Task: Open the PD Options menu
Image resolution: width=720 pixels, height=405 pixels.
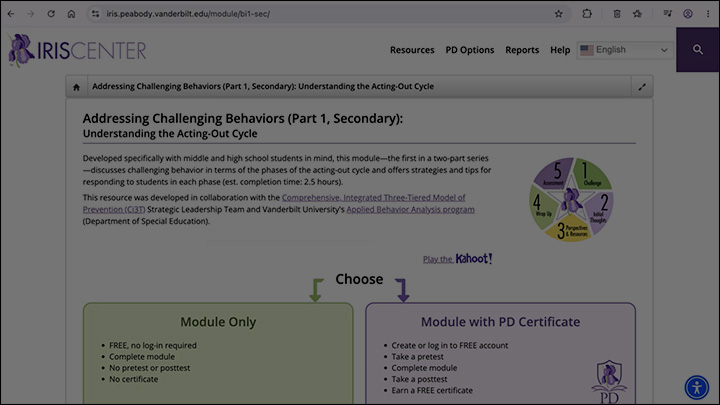Action: tap(470, 50)
